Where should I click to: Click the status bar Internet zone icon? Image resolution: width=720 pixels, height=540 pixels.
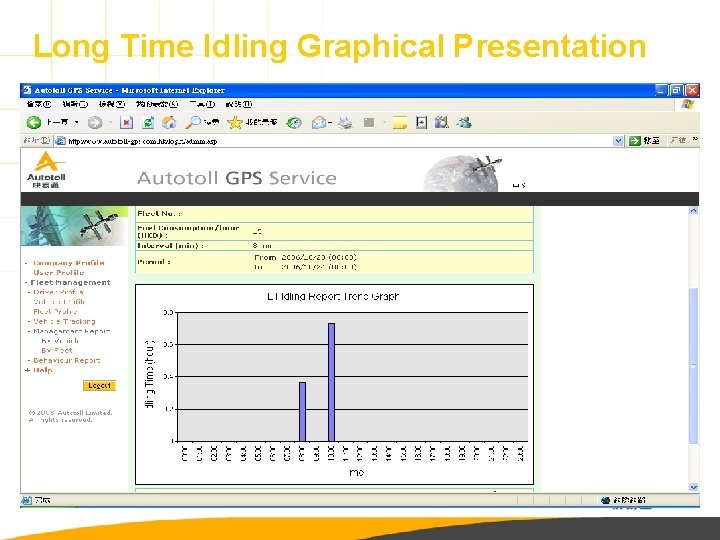[606, 500]
